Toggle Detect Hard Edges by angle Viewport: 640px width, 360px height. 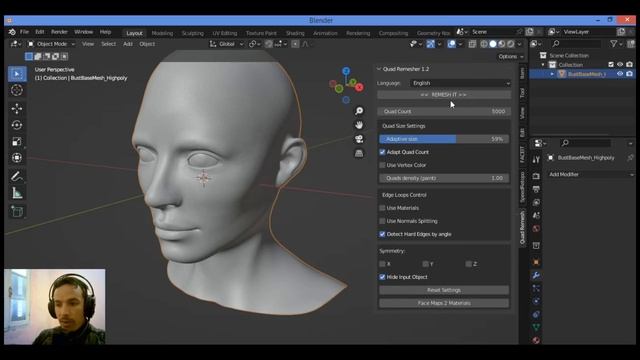(382, 234)
